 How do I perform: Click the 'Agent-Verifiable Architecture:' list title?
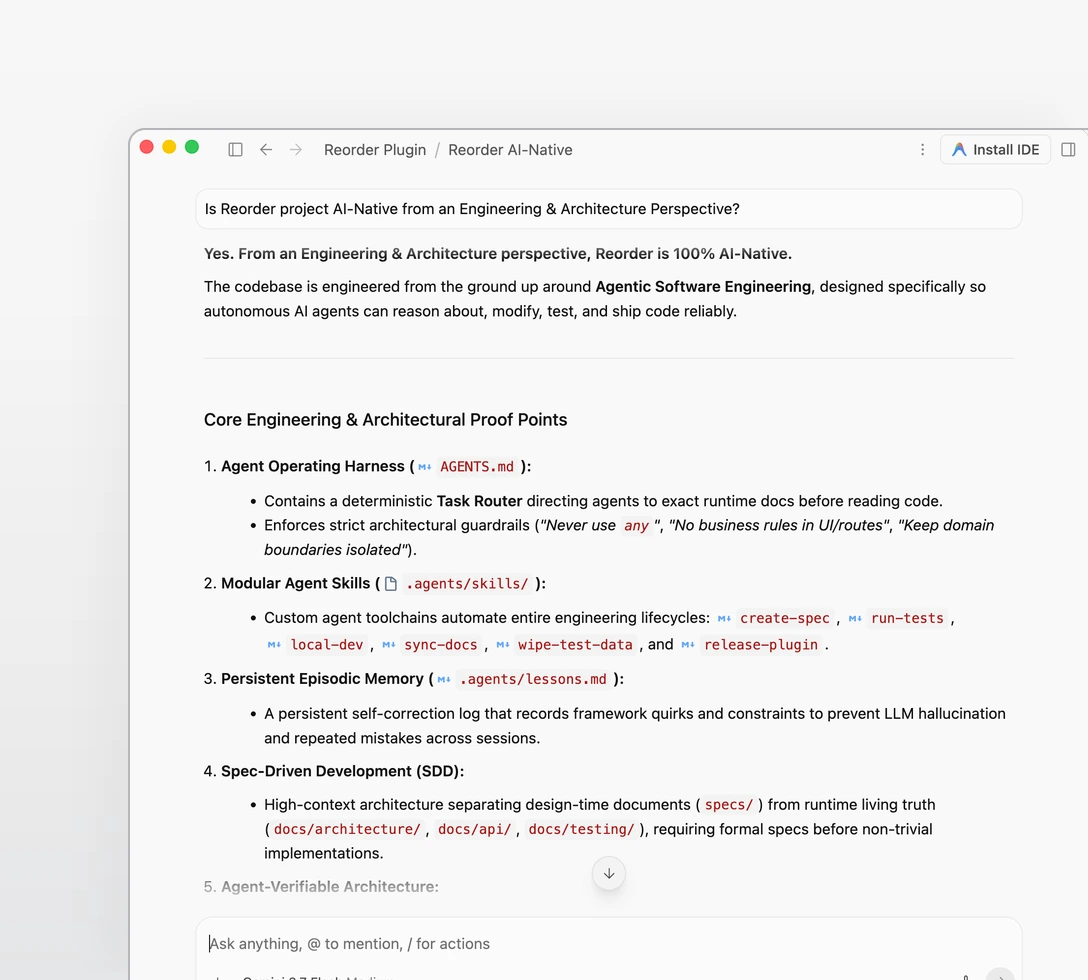[330, 887]
